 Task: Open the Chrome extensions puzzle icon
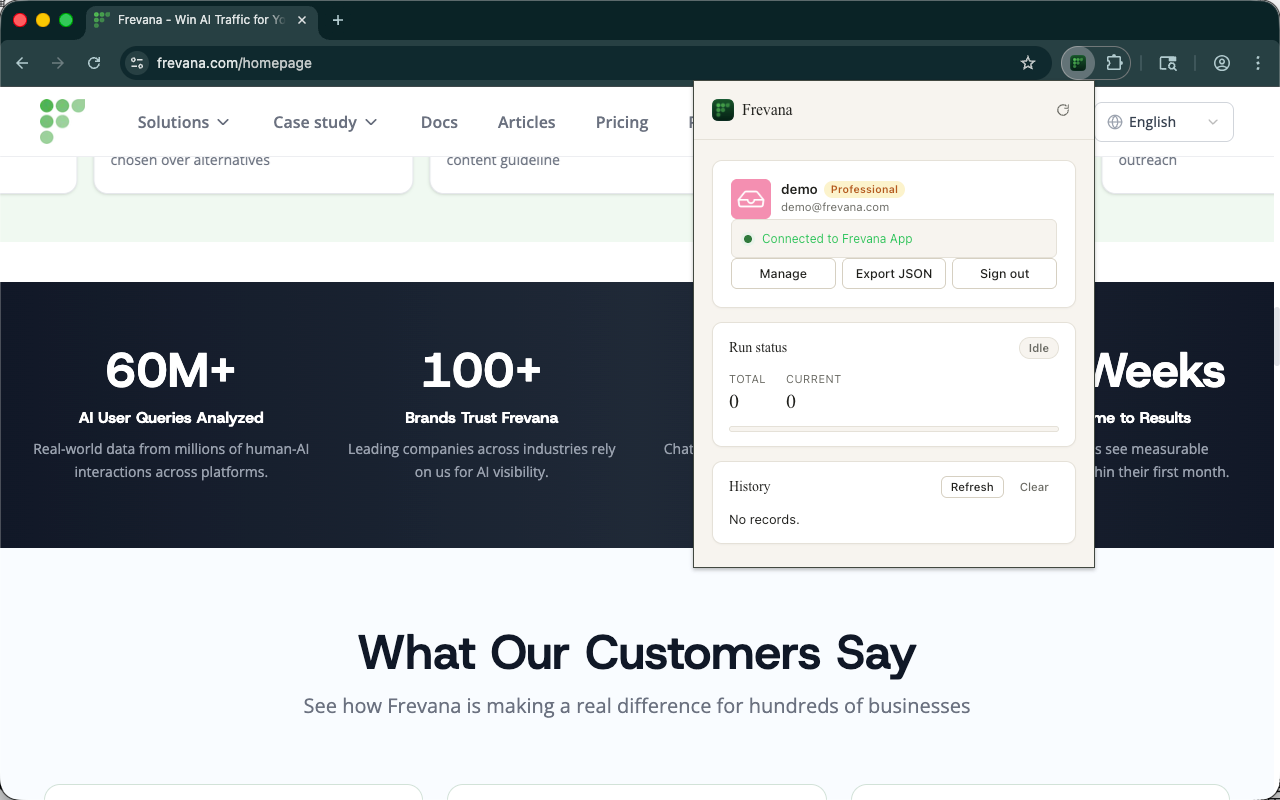1114,63
